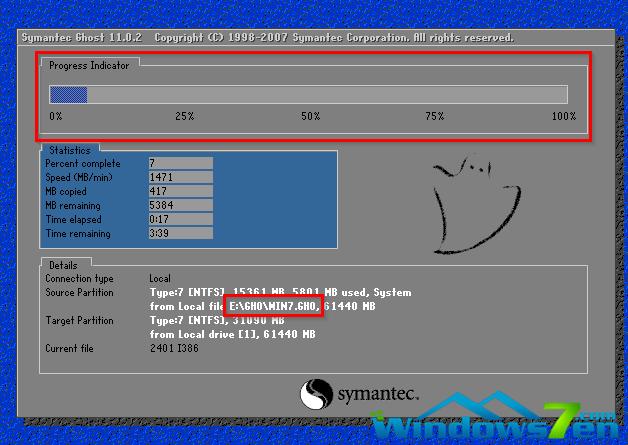
Task: Click the Percent complete label
Action: 83,163
